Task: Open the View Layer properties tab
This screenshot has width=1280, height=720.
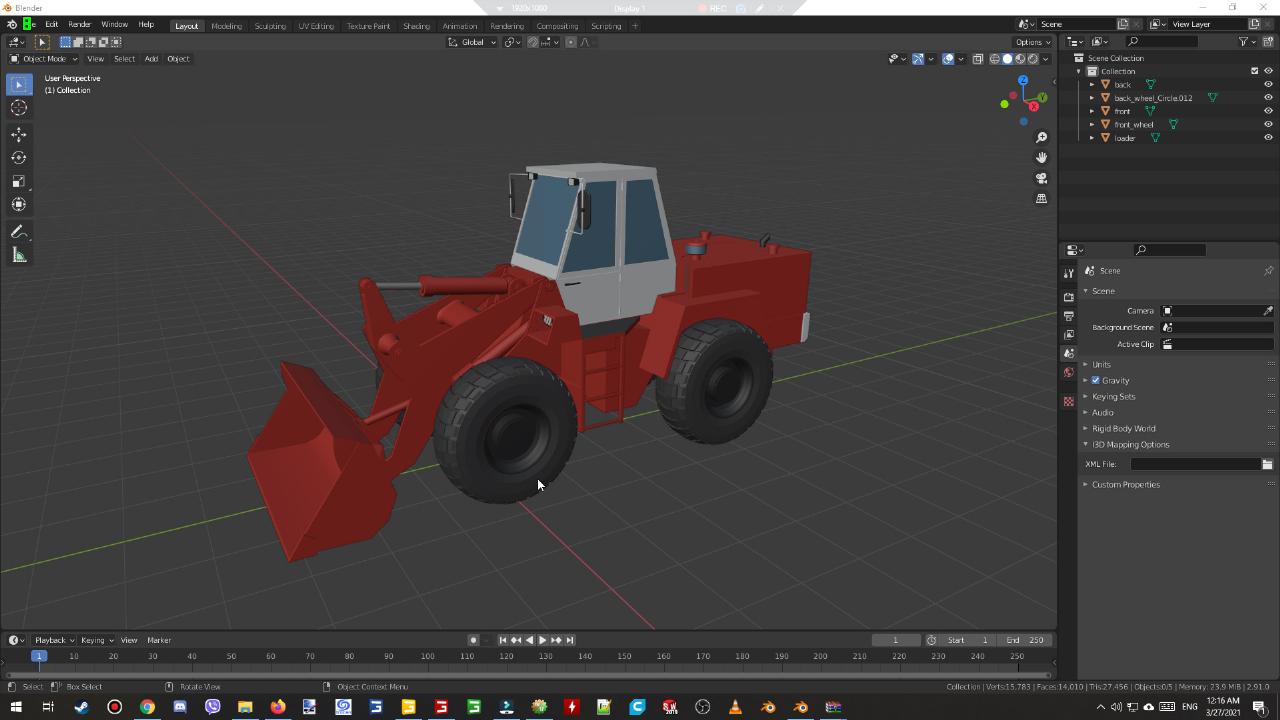Action: tap(1069, 335)
